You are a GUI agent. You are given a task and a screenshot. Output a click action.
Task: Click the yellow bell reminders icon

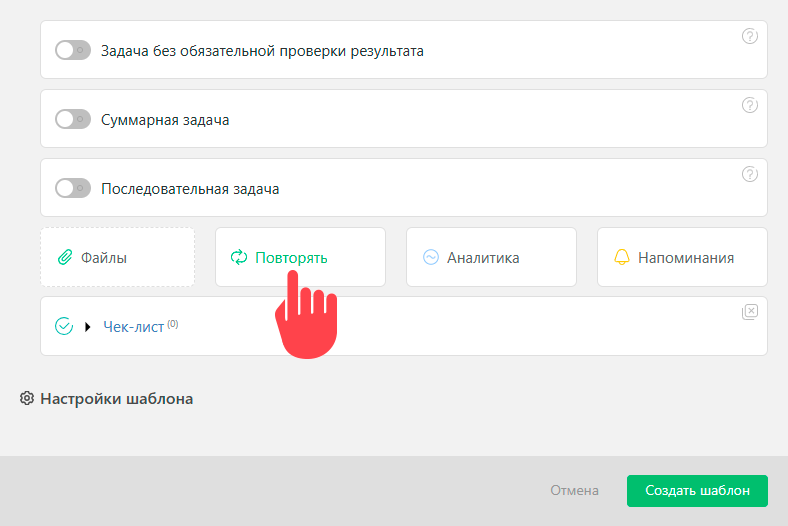[622, 257]
